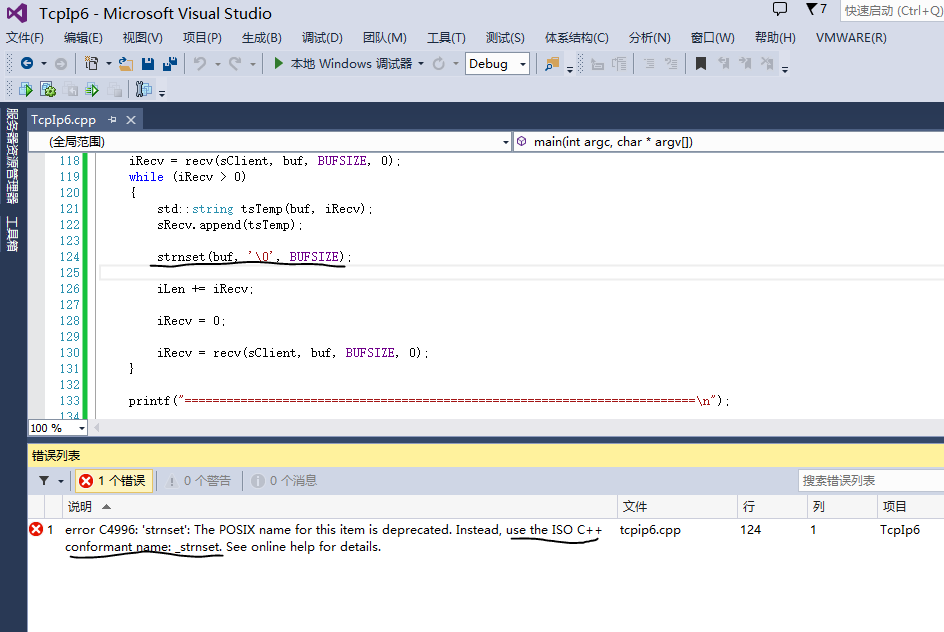Expand the navigate backward history dropdown arrow
Image resolution: width=944 pixels, height=632 pixels.
tap(44, 64)
